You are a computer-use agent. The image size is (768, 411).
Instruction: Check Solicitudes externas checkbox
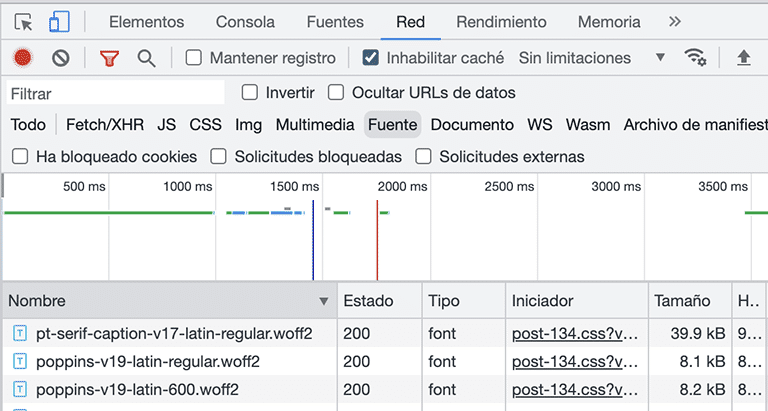[x=423, y=157]
